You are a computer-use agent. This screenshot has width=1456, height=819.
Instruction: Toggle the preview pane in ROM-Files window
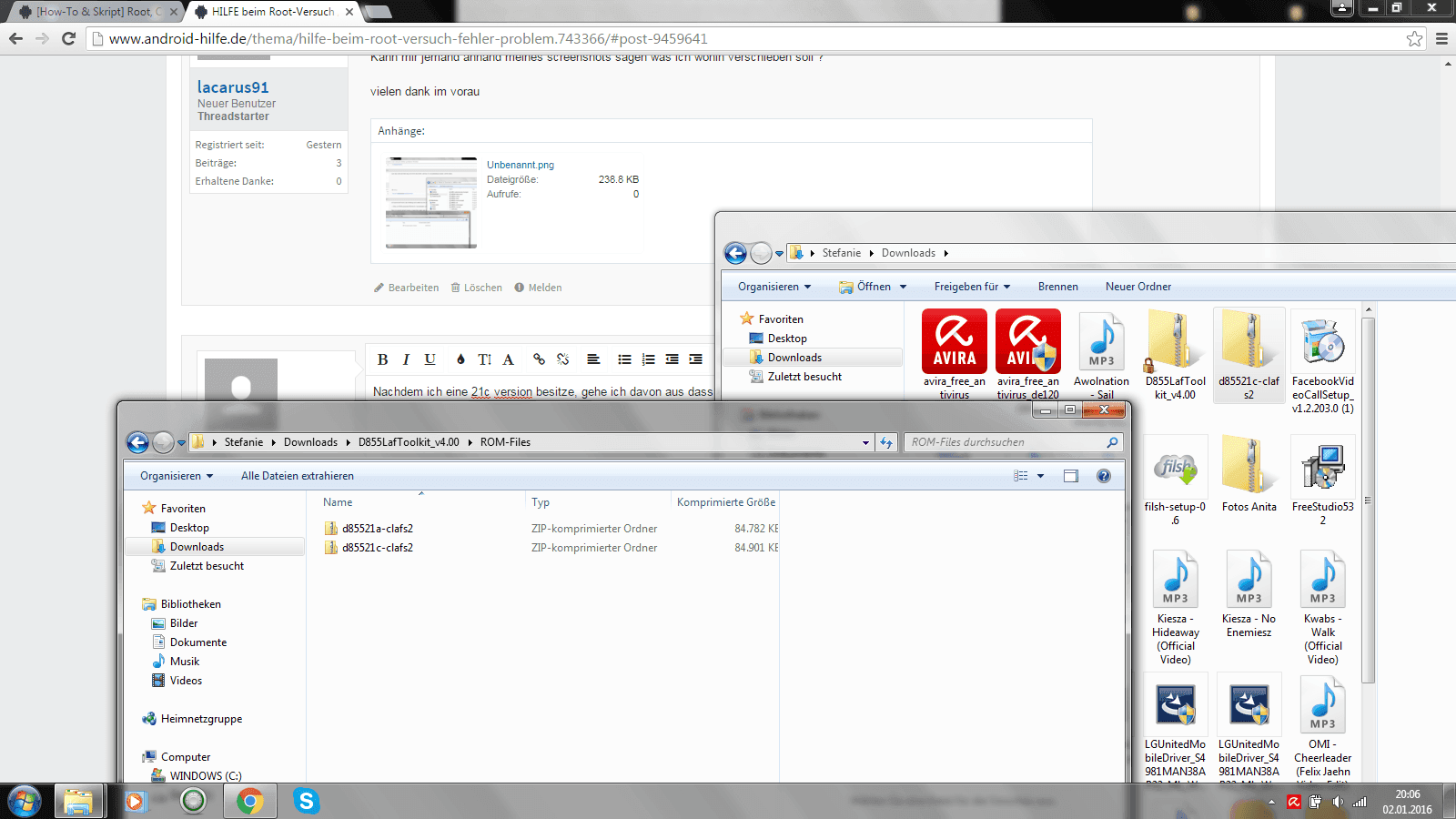(x=1071, y=476)
